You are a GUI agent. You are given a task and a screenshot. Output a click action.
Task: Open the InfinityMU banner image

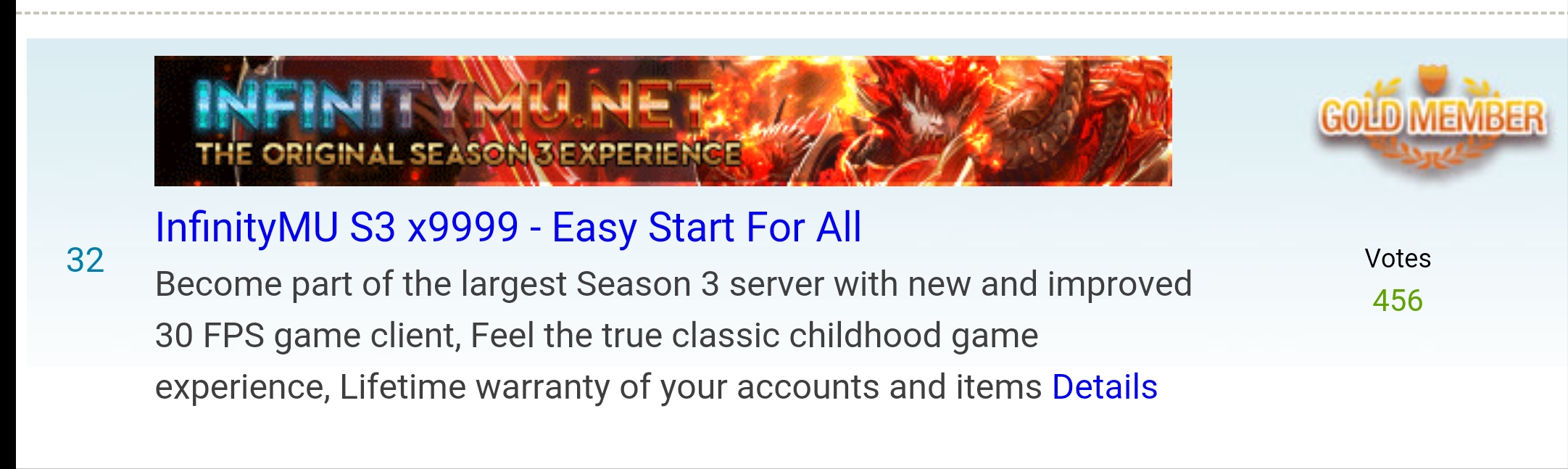pos(663,121)
